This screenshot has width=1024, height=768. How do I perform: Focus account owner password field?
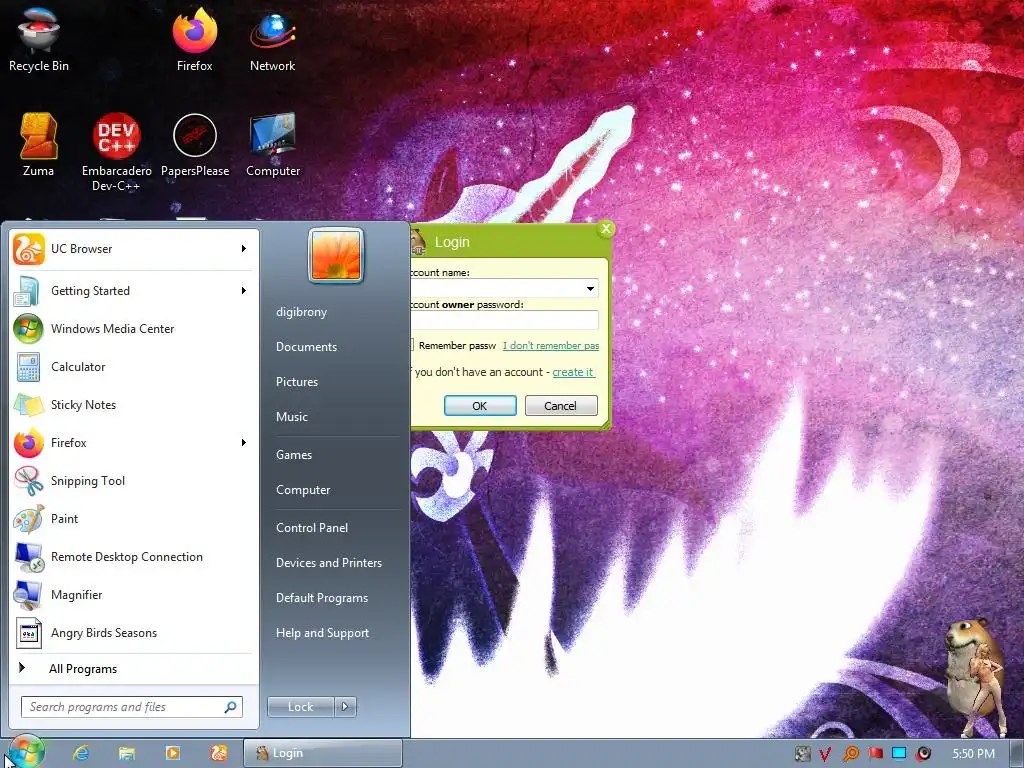pos(504,320)
